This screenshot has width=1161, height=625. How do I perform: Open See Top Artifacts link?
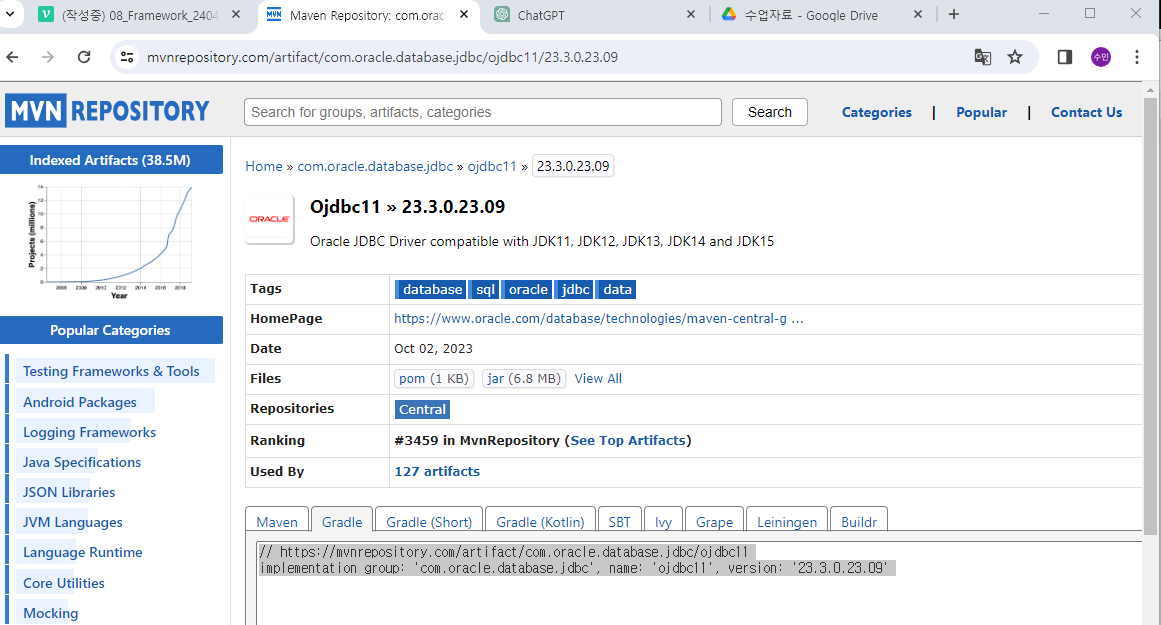pyautogui.click(x=628, y=441)
